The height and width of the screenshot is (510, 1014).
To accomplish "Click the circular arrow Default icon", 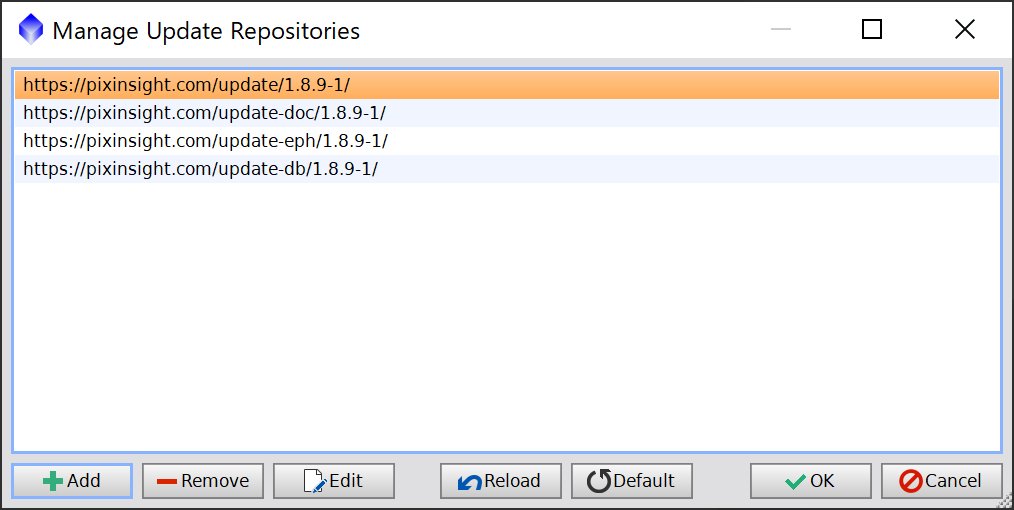I will (x=599, y=482).
